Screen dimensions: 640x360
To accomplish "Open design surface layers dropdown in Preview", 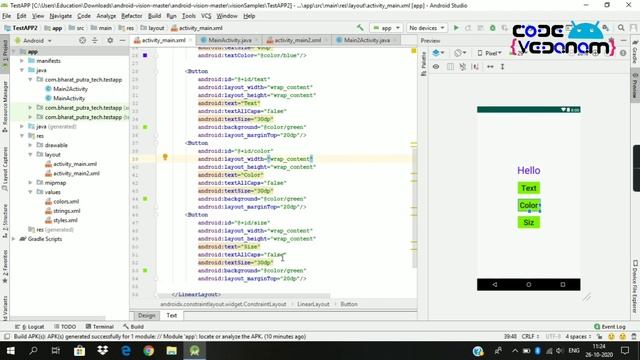I will [438, 53].
